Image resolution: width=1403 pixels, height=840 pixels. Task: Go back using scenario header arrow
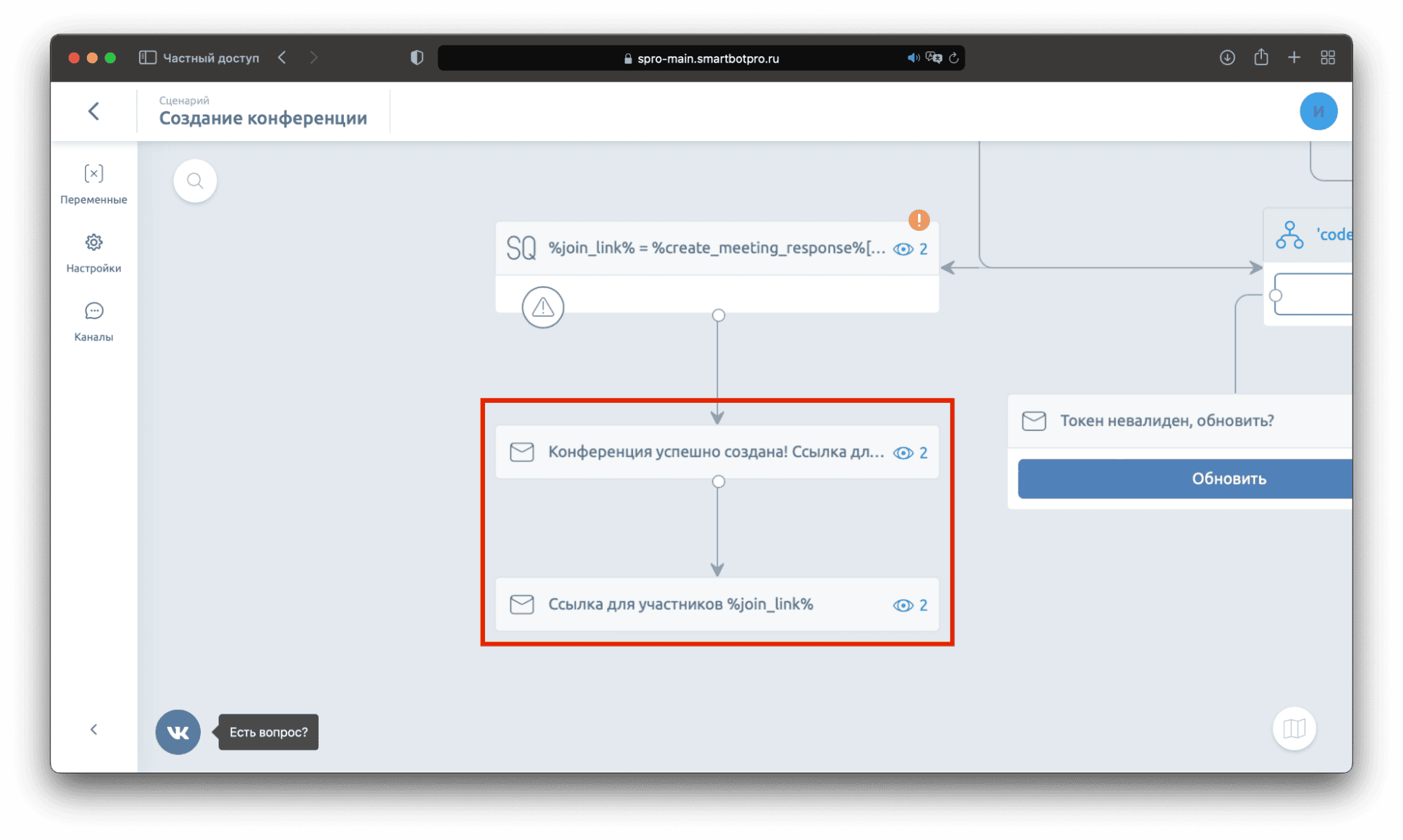click(x=93, y=111)
